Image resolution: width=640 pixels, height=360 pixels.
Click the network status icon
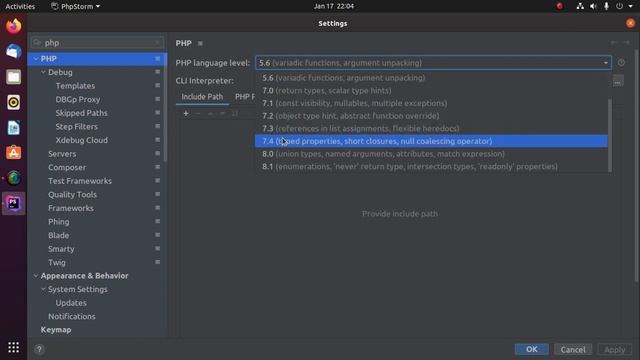pyautogui.click(x=580, y=6)
